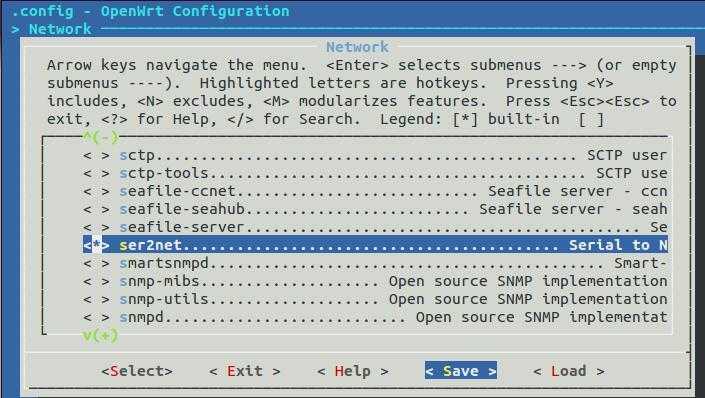Select the snmp-utils entry name
705x398 pixels.
164,299
